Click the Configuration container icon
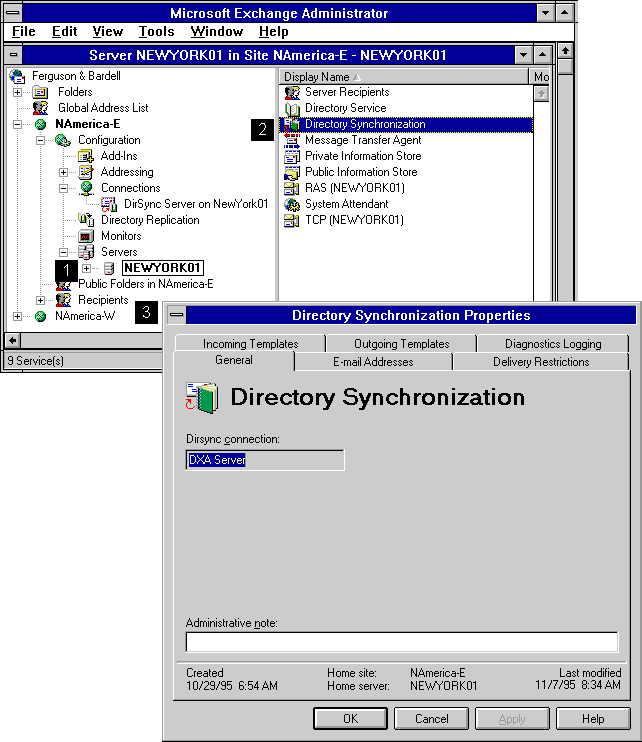Image resolution: width=642 pixels, height=742 pixels. (63, 140)
